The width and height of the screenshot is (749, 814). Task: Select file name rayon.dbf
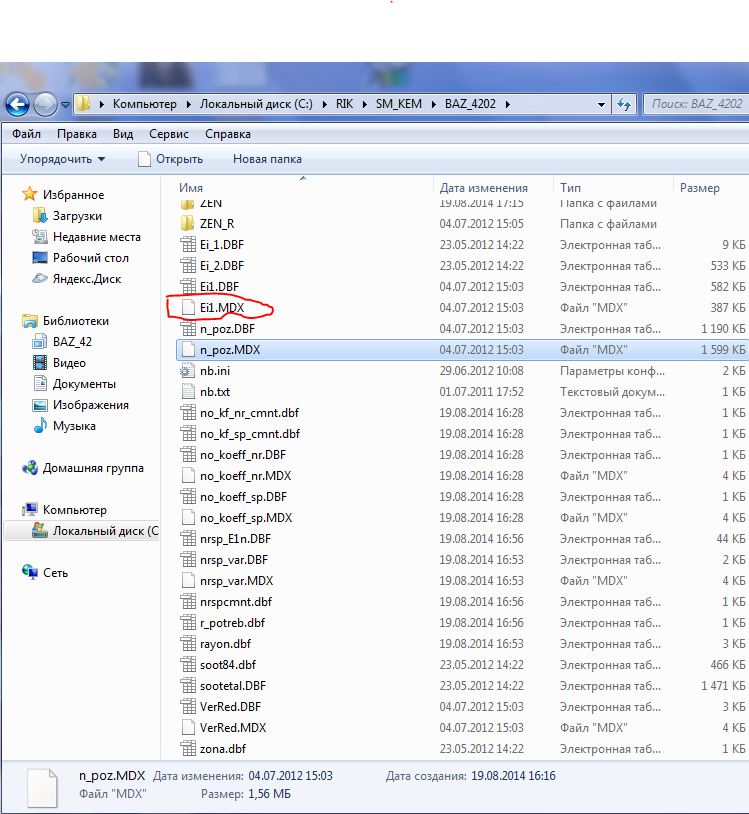[225, 644]
